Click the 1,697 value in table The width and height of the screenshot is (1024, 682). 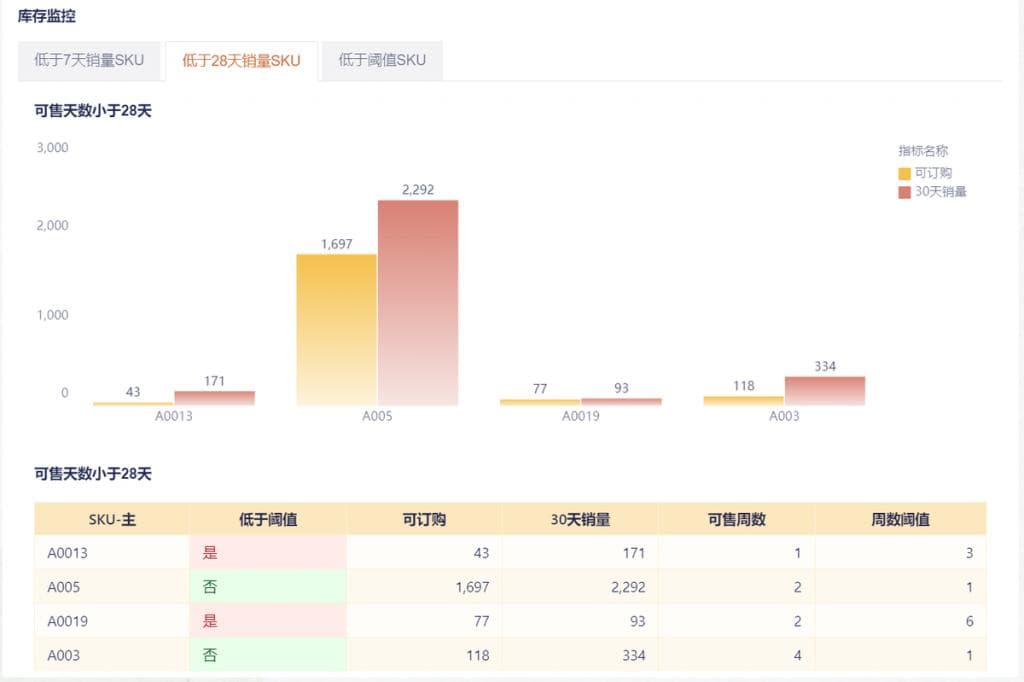472,587
